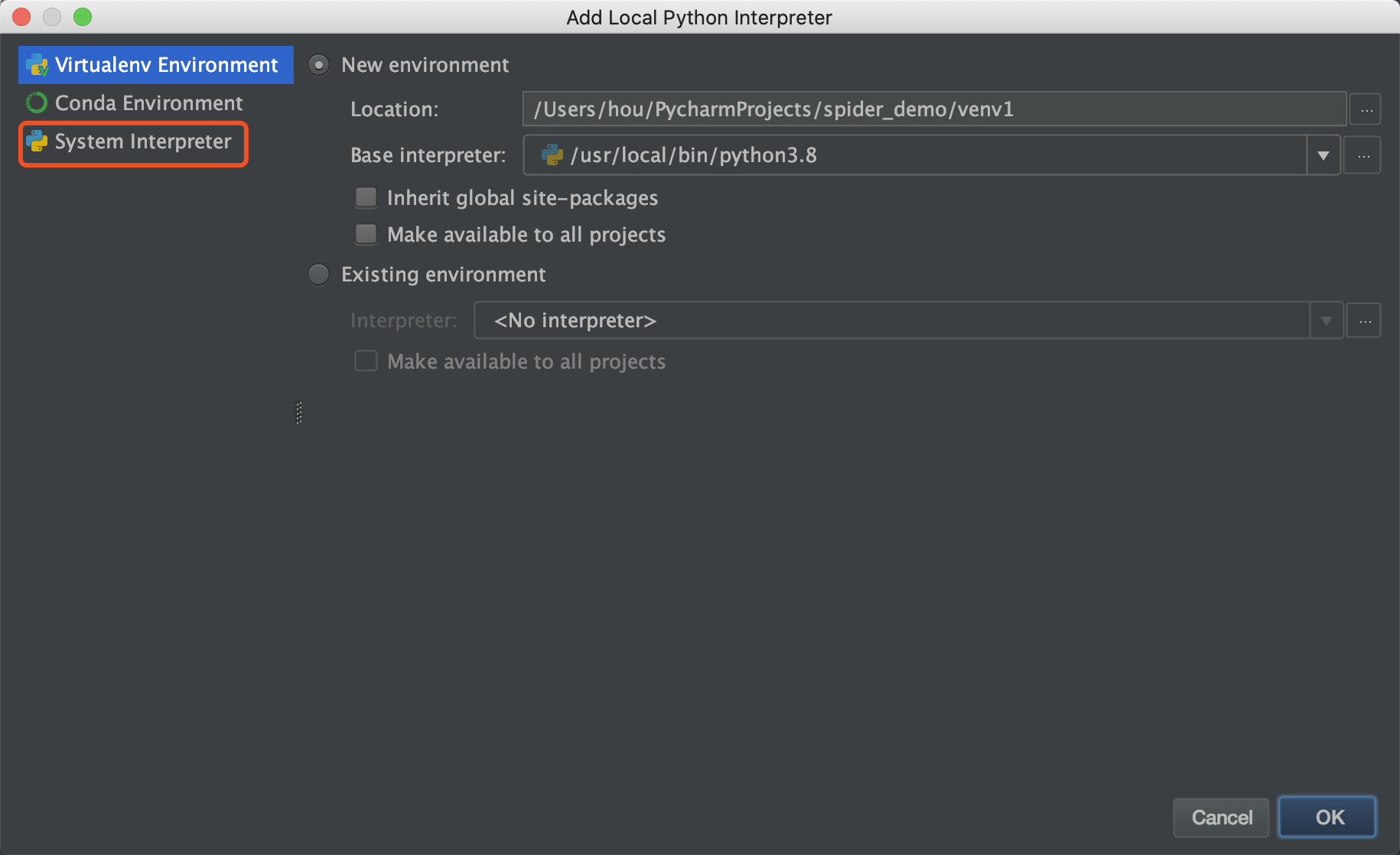Click the Virtualenv Environment Python icon
The height and width of the screenshot is (855, 1400).
pos(37,65)
